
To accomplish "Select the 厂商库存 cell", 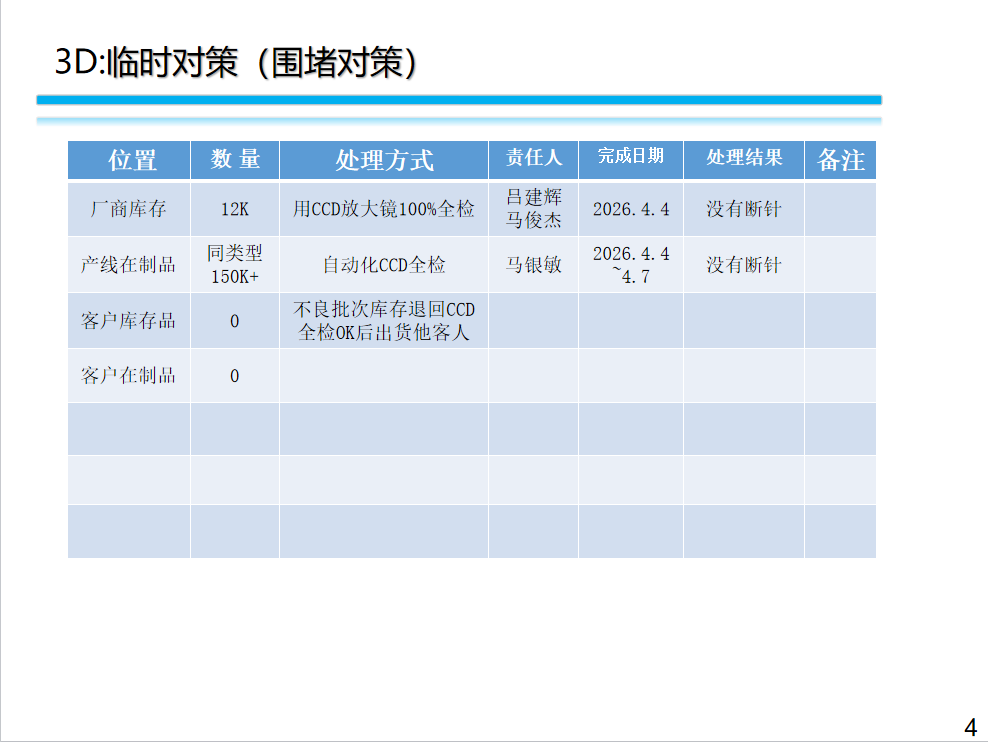I will pyautogui.click(x=129, y=209).
